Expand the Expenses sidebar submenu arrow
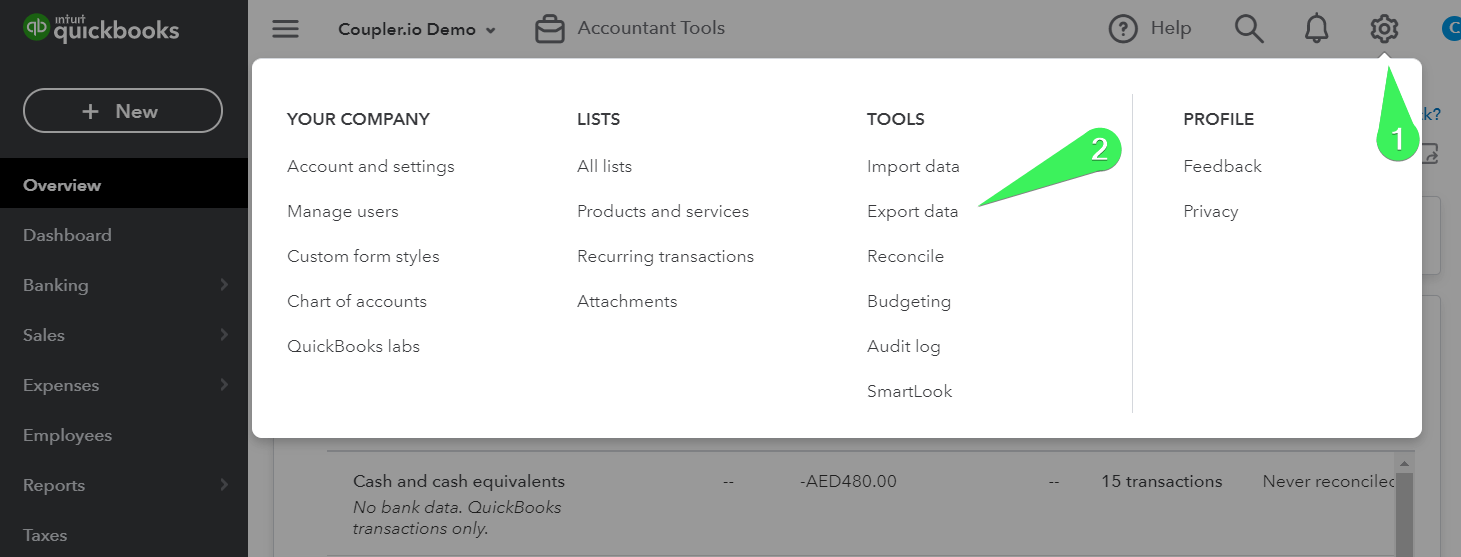 tap(224, 385)
